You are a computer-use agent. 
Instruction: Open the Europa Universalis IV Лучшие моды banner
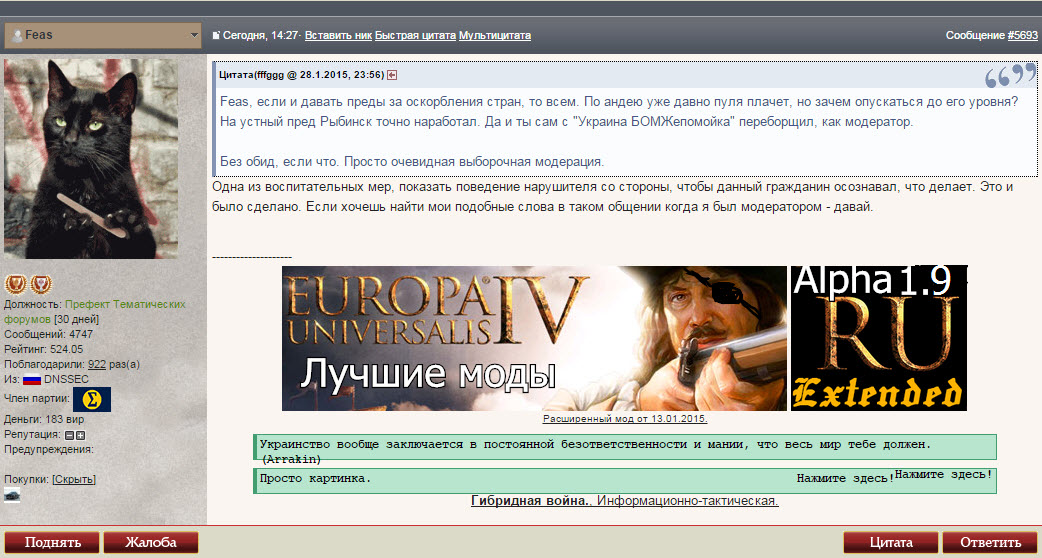pos(534,338)
